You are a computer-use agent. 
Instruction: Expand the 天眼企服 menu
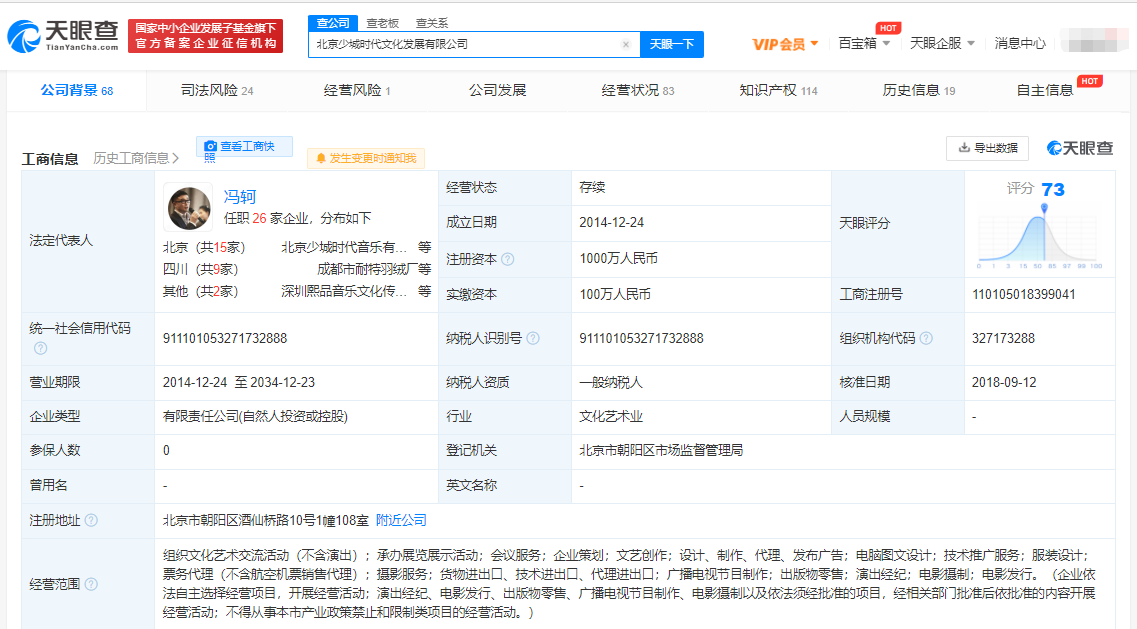(x=942, y=44)
